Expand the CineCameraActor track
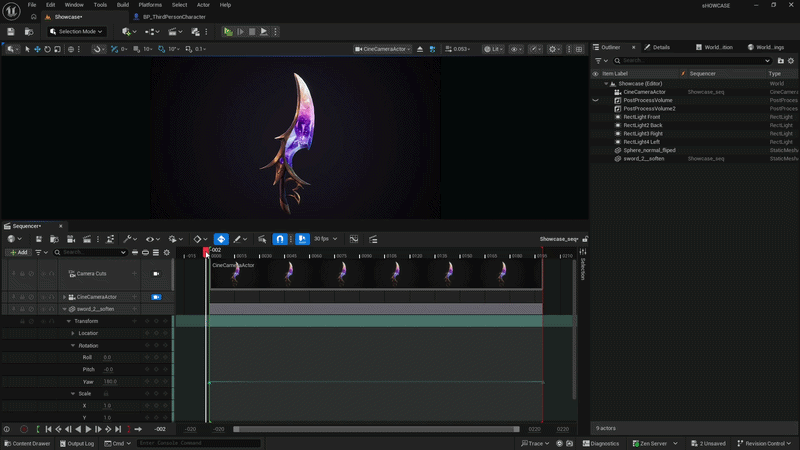Screen dimensions: 800x450 64,297
